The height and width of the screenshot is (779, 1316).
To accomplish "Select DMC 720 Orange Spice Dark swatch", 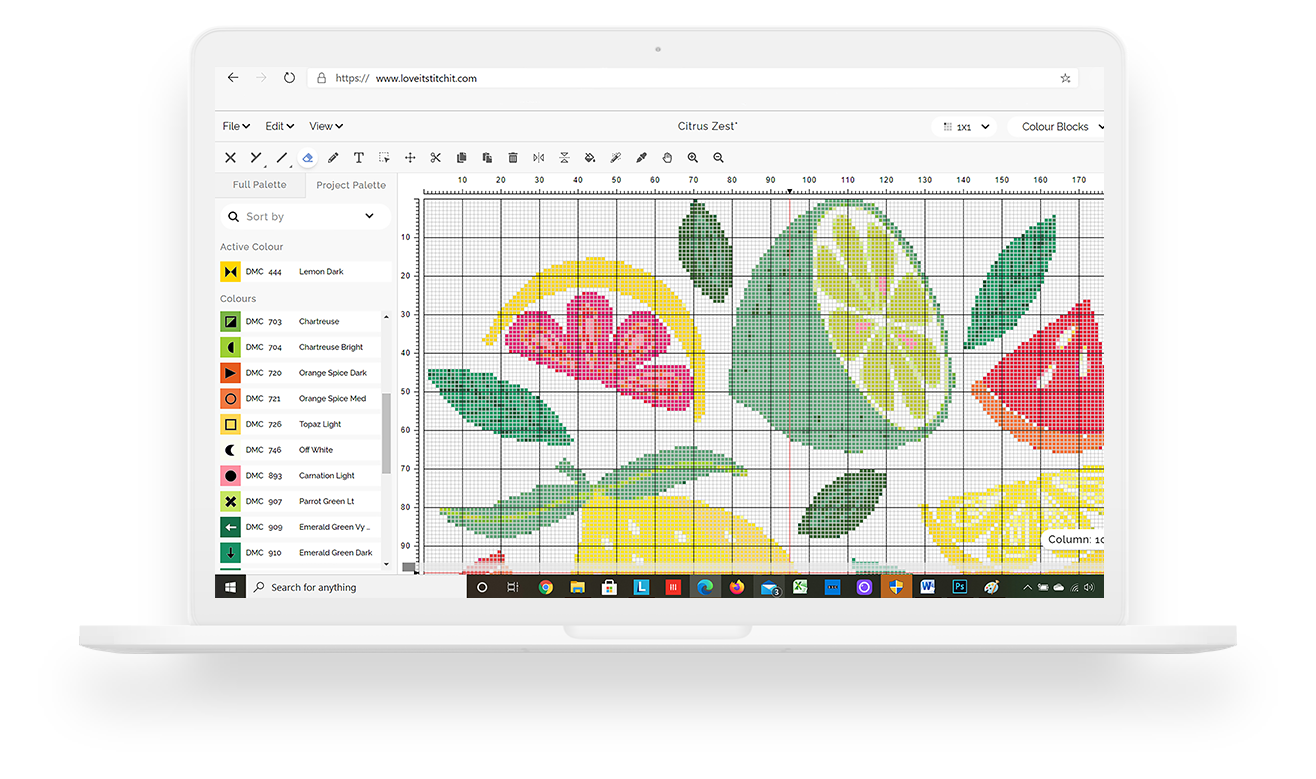I will point(231,373).
